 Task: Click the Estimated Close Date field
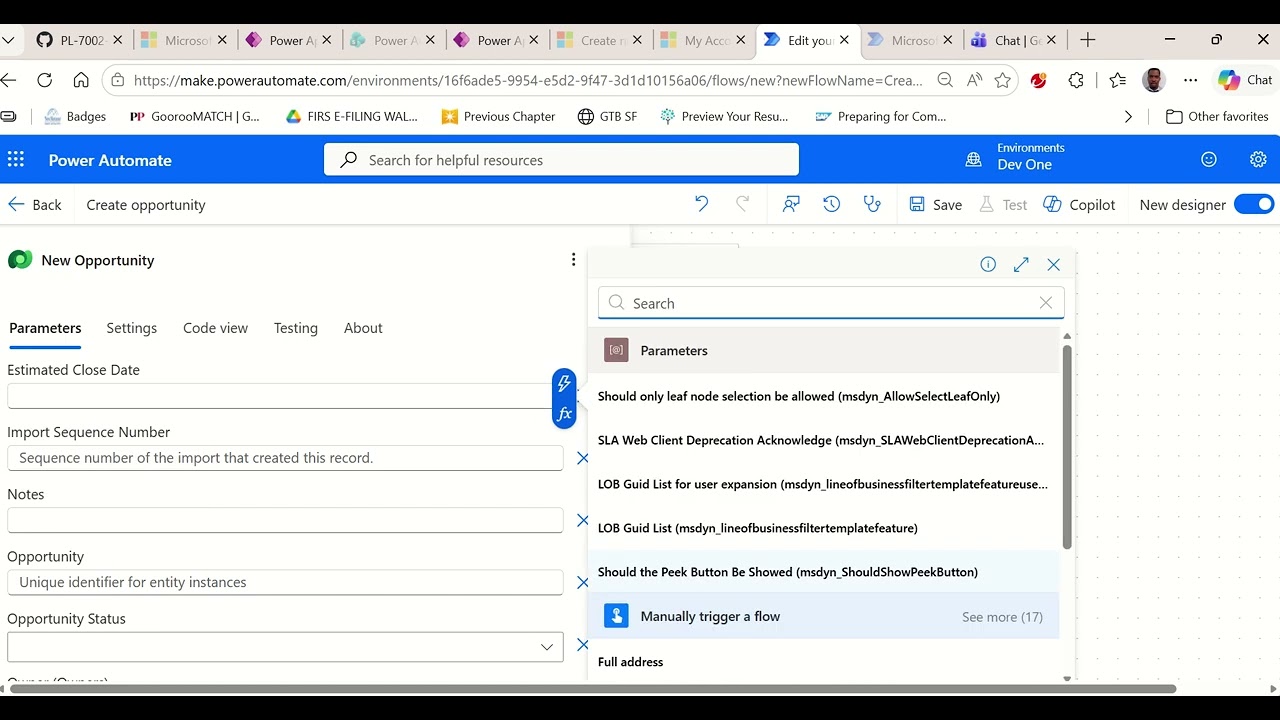click(x=279, y=396)
